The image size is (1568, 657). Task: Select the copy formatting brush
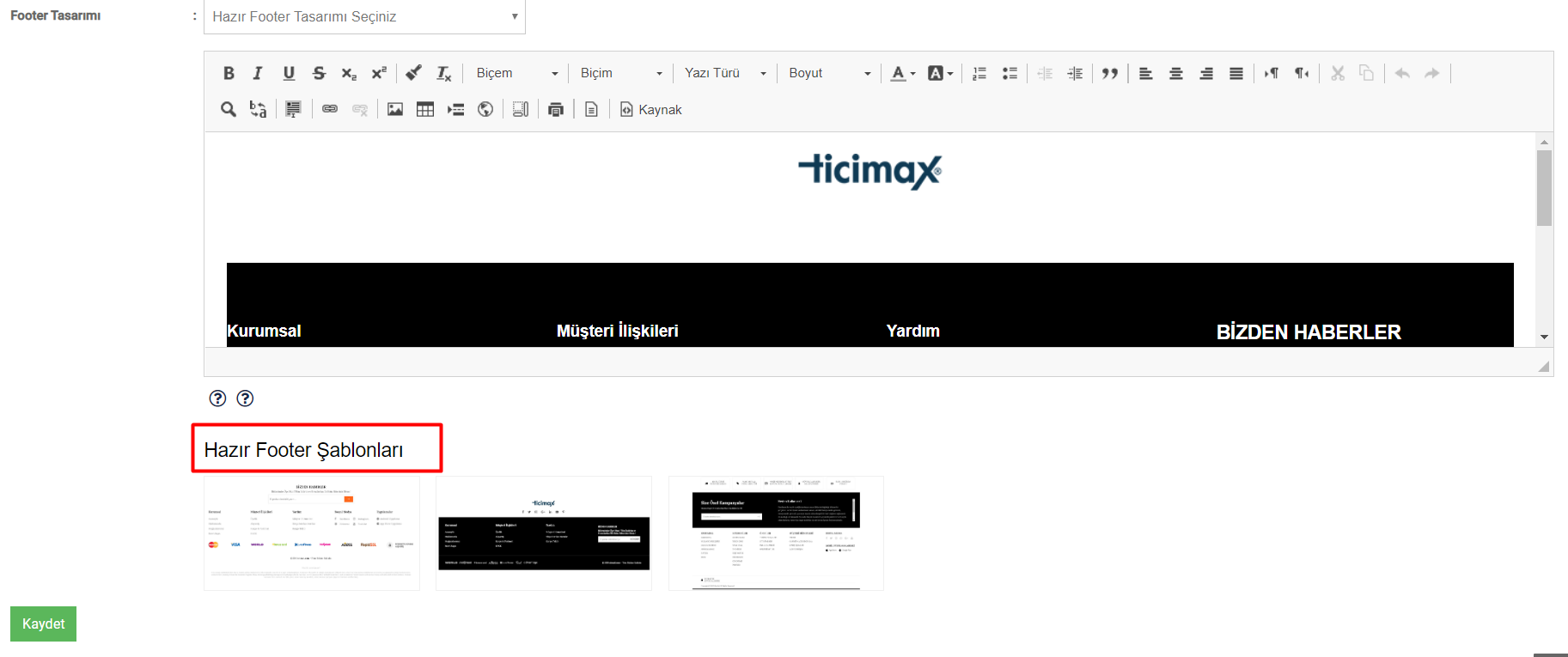tap(413, 73)
